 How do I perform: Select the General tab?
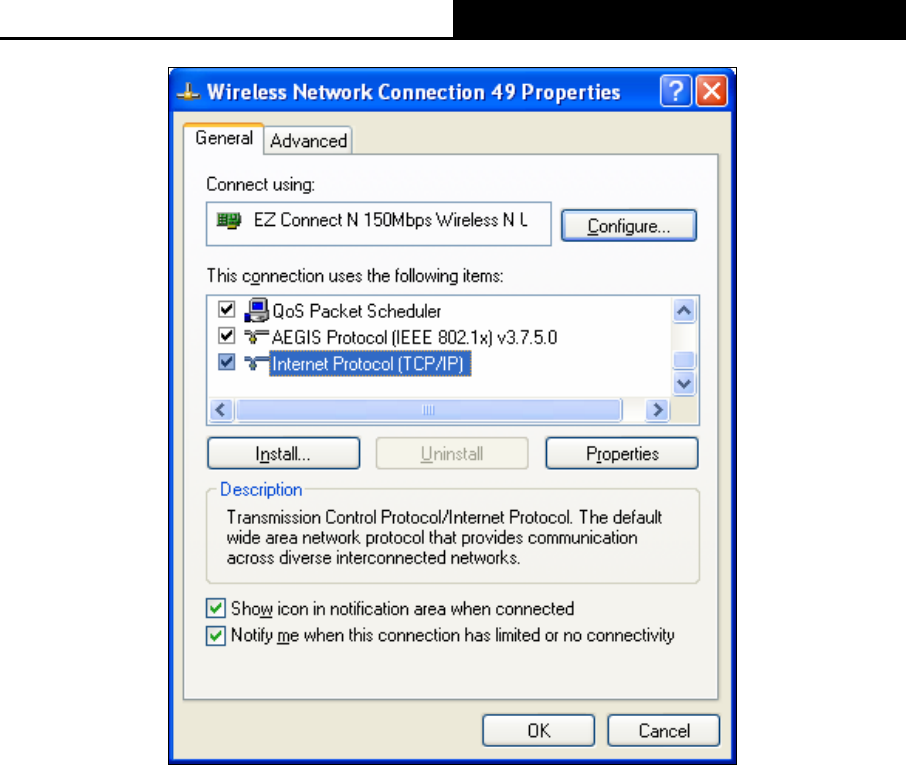point(224,138)
